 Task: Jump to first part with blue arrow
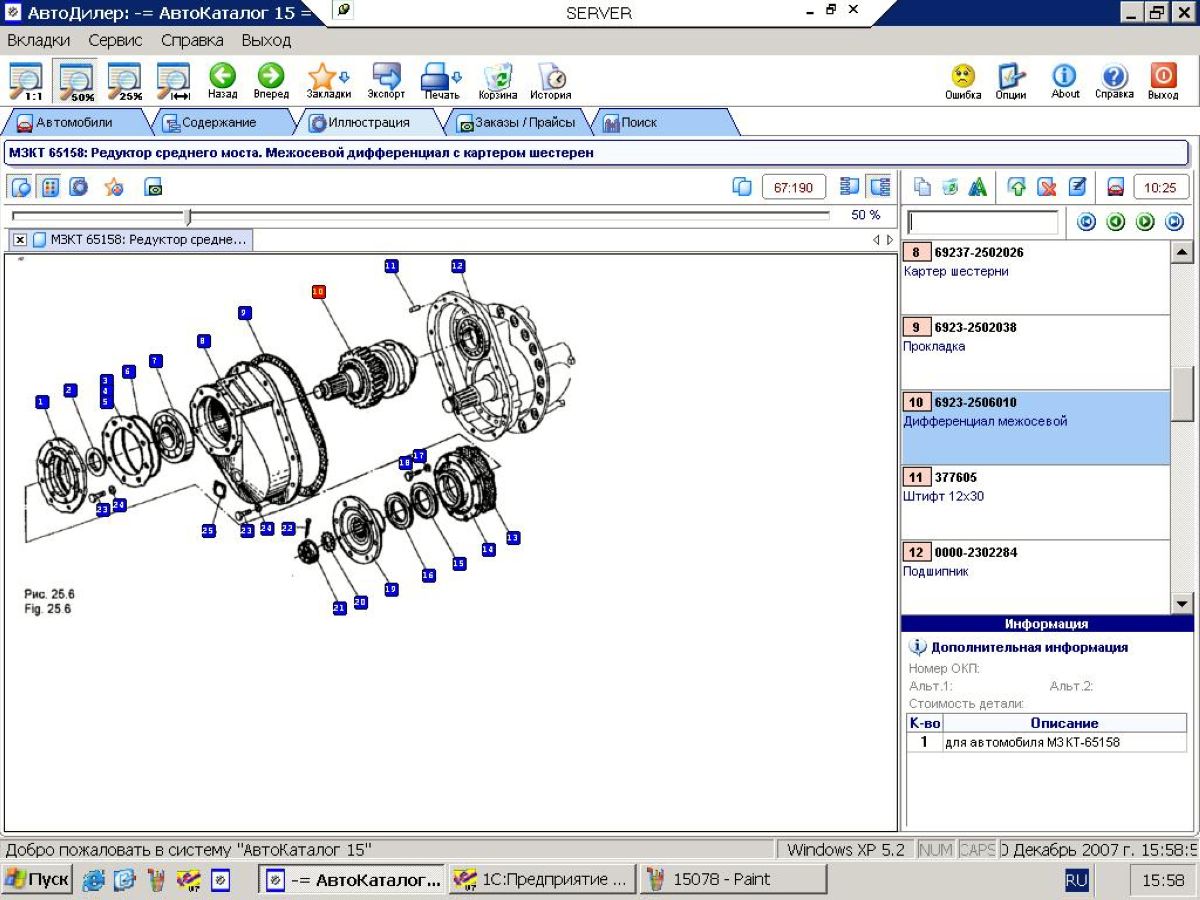click(1086, 222)
